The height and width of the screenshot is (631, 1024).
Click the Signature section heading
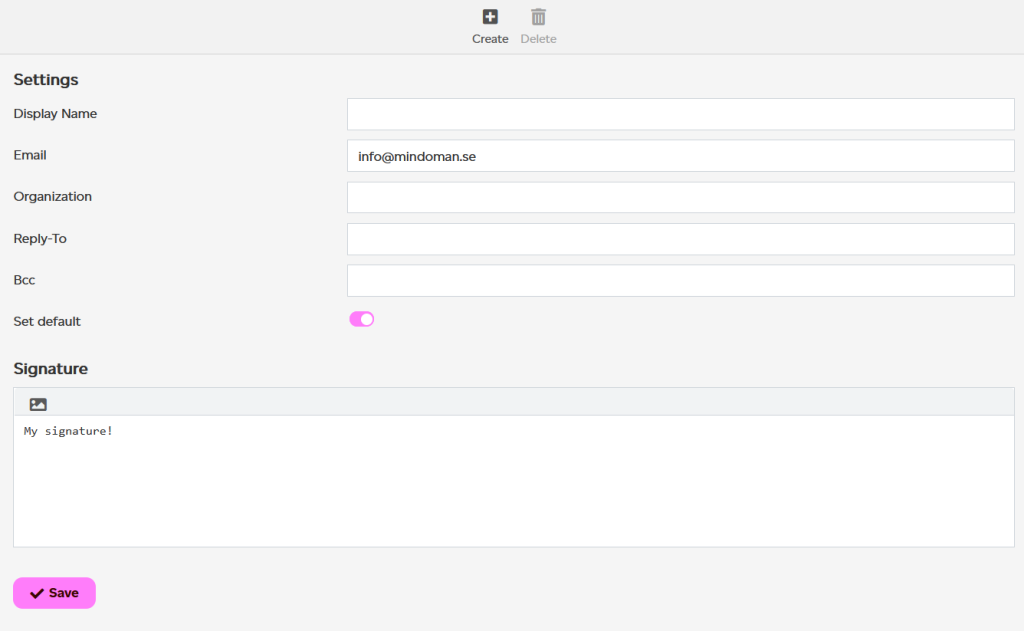(50, 368)
